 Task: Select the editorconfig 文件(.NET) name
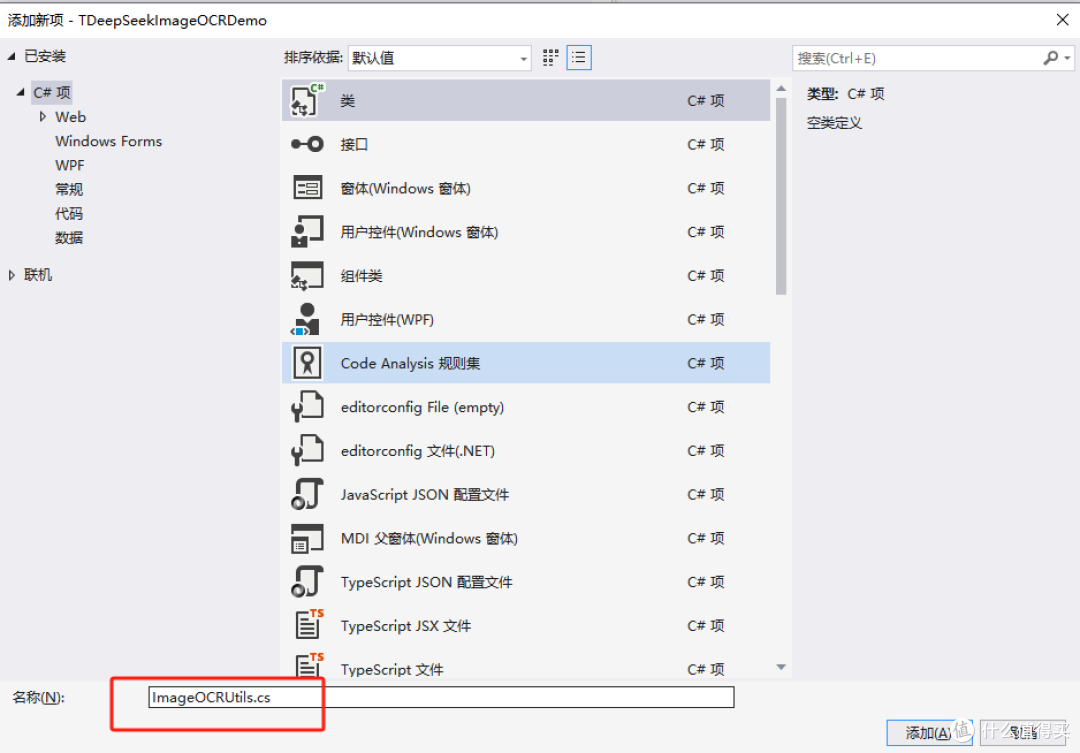click(418, 451)
